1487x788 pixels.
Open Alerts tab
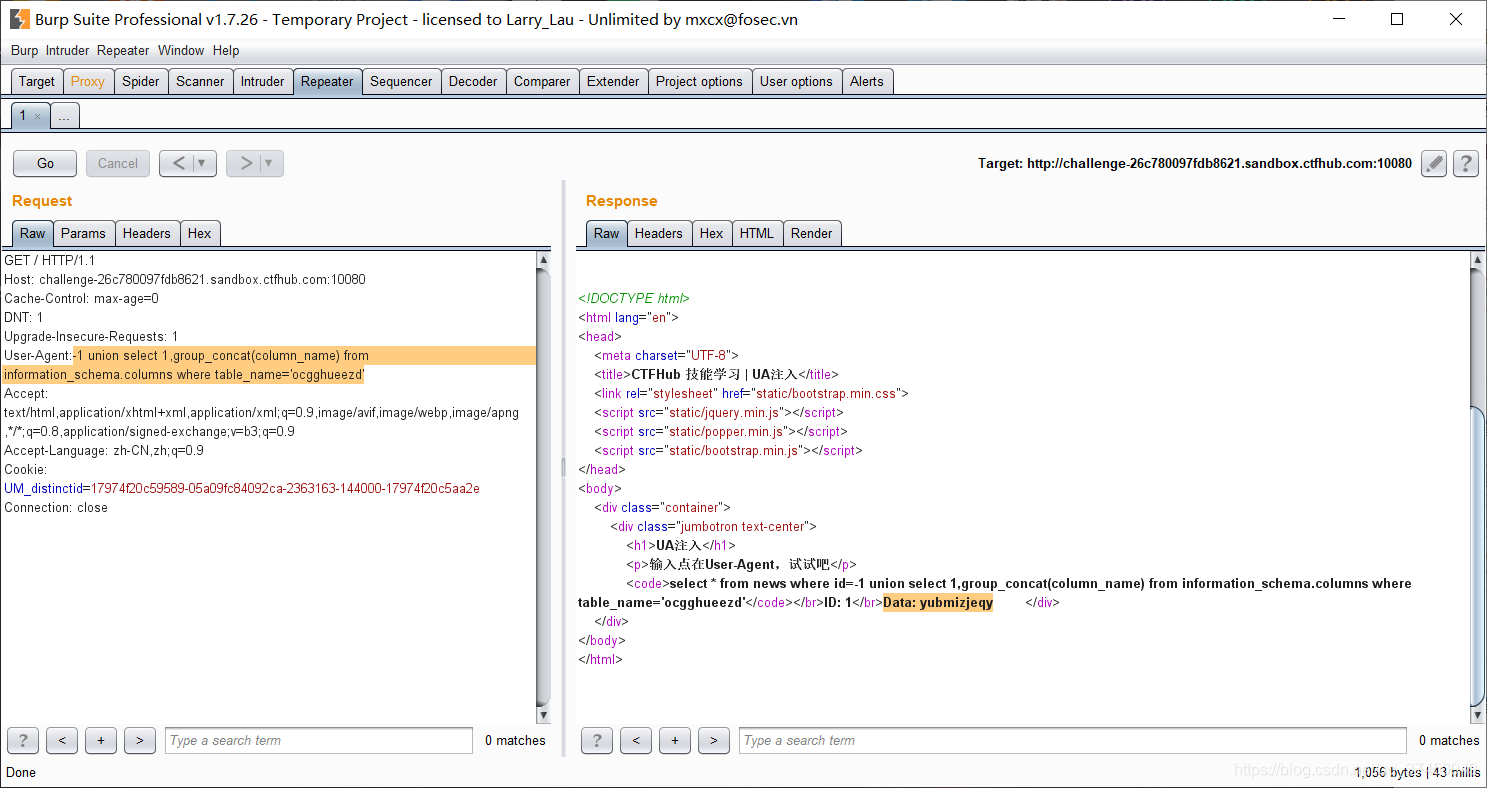[x=867, y=81]
